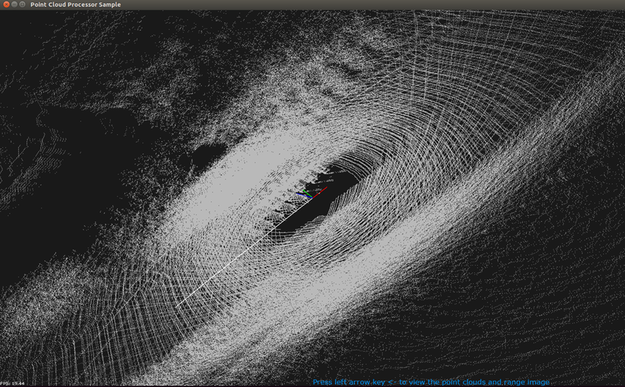Image resolution: width=625 pixels, height=387 pixels.
Task: Maximize the Point Cloud Processor window
Action: [22, 4]
